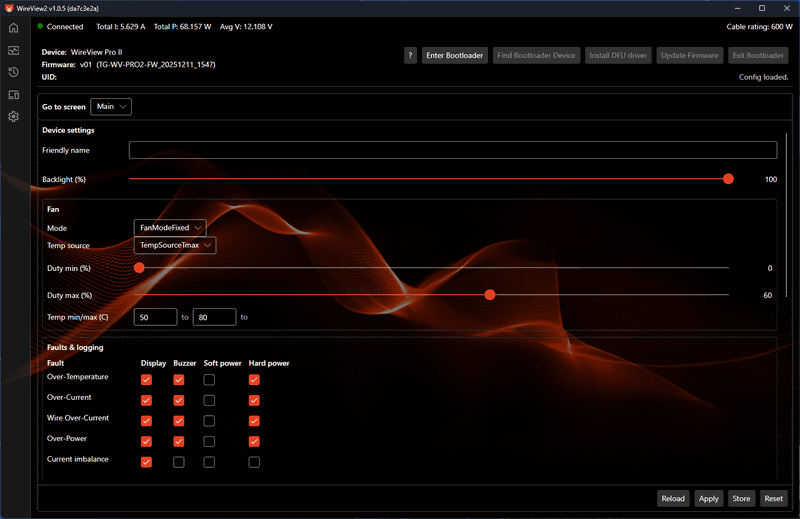Maximize the WireView2 window
The width and height of the screenshot is (800, 519).
762,8
